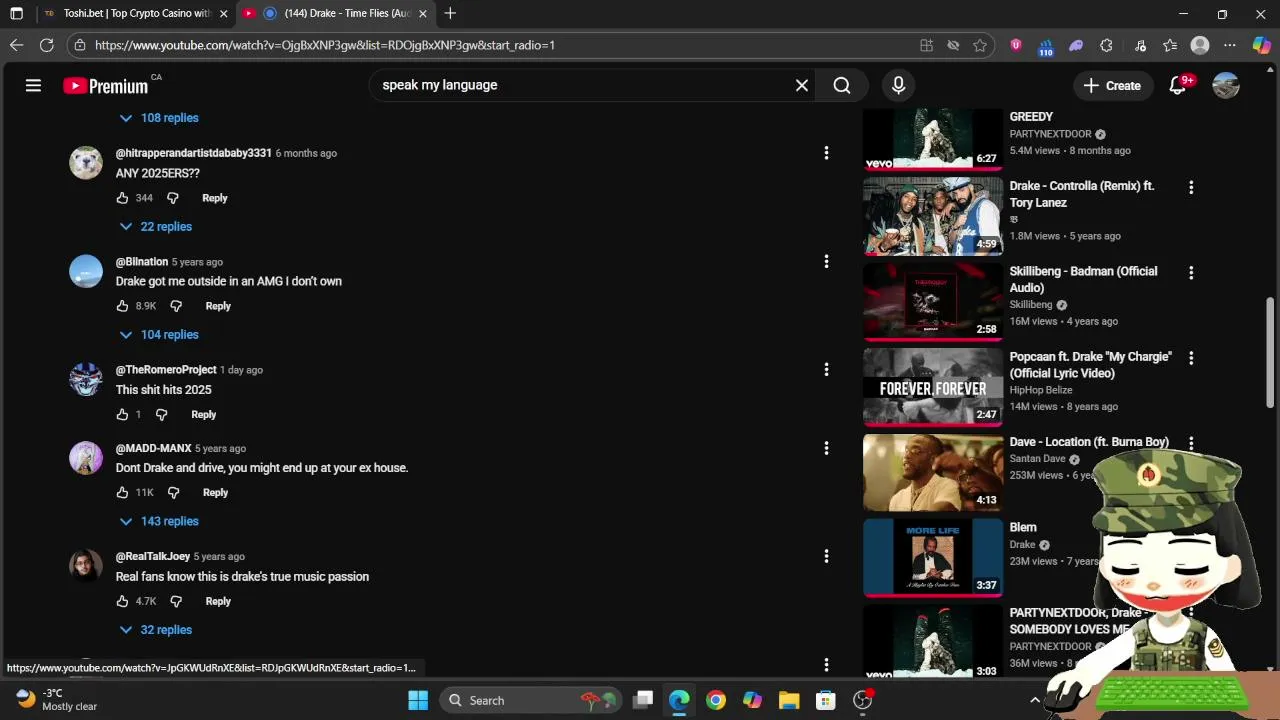The height and width of the screenshot is (720, 1280).
Task: Open Edge settings and more menu
Action: 1230,45
